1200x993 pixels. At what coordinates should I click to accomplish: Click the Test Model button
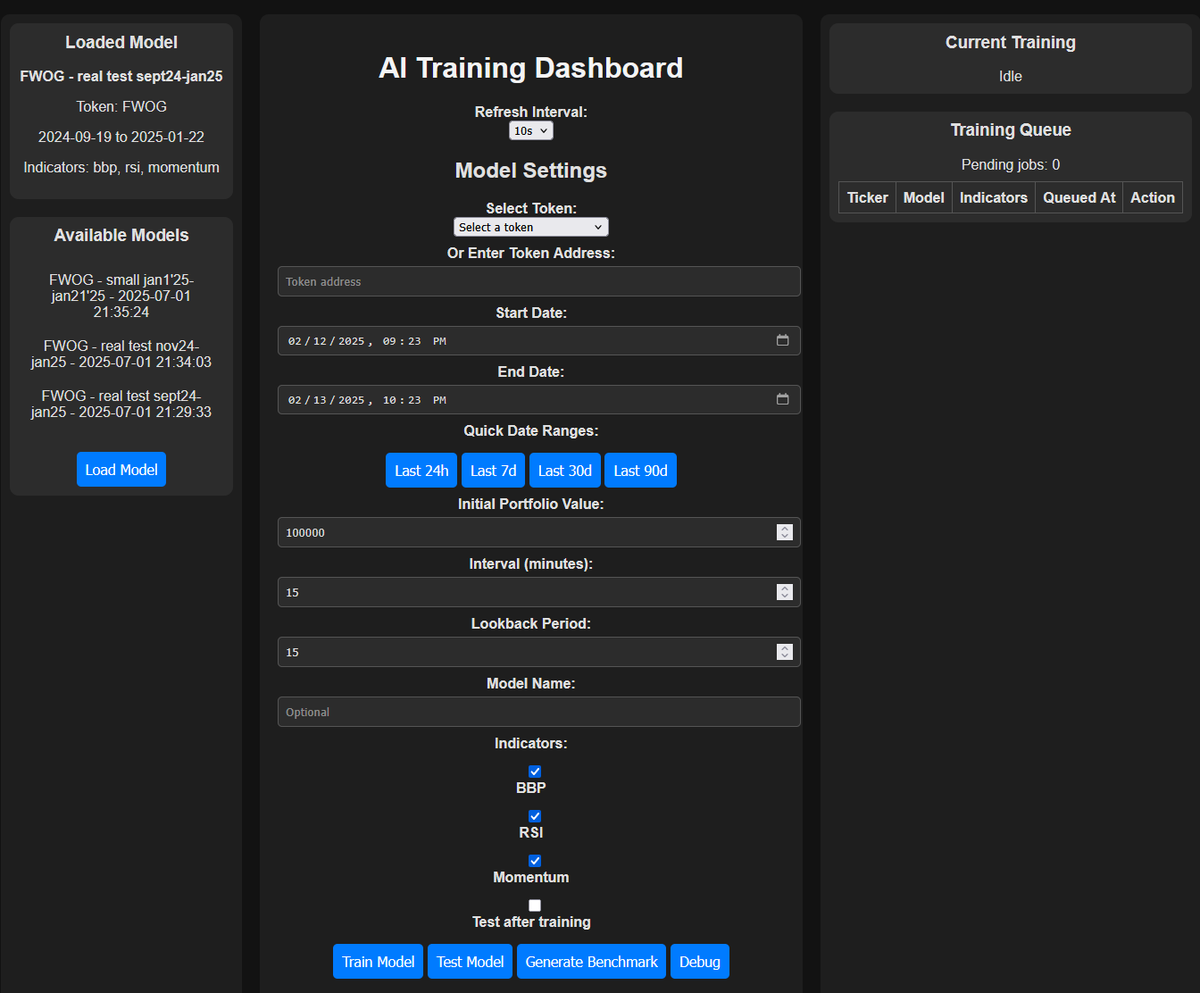(x=470, y=961)
